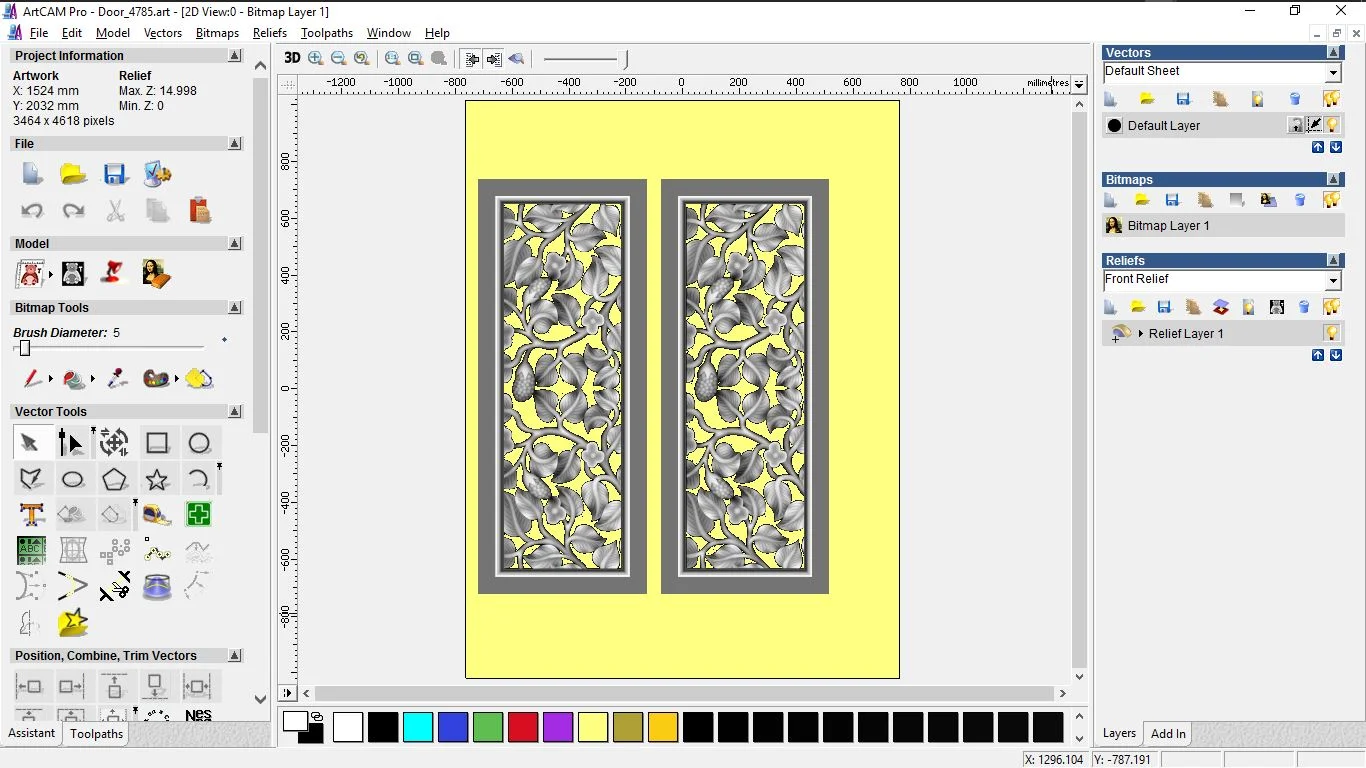Switch to the Toolpaths tab
This screenshot has width=1366, height=768.
pyautogui.click(x=96, y=734)
